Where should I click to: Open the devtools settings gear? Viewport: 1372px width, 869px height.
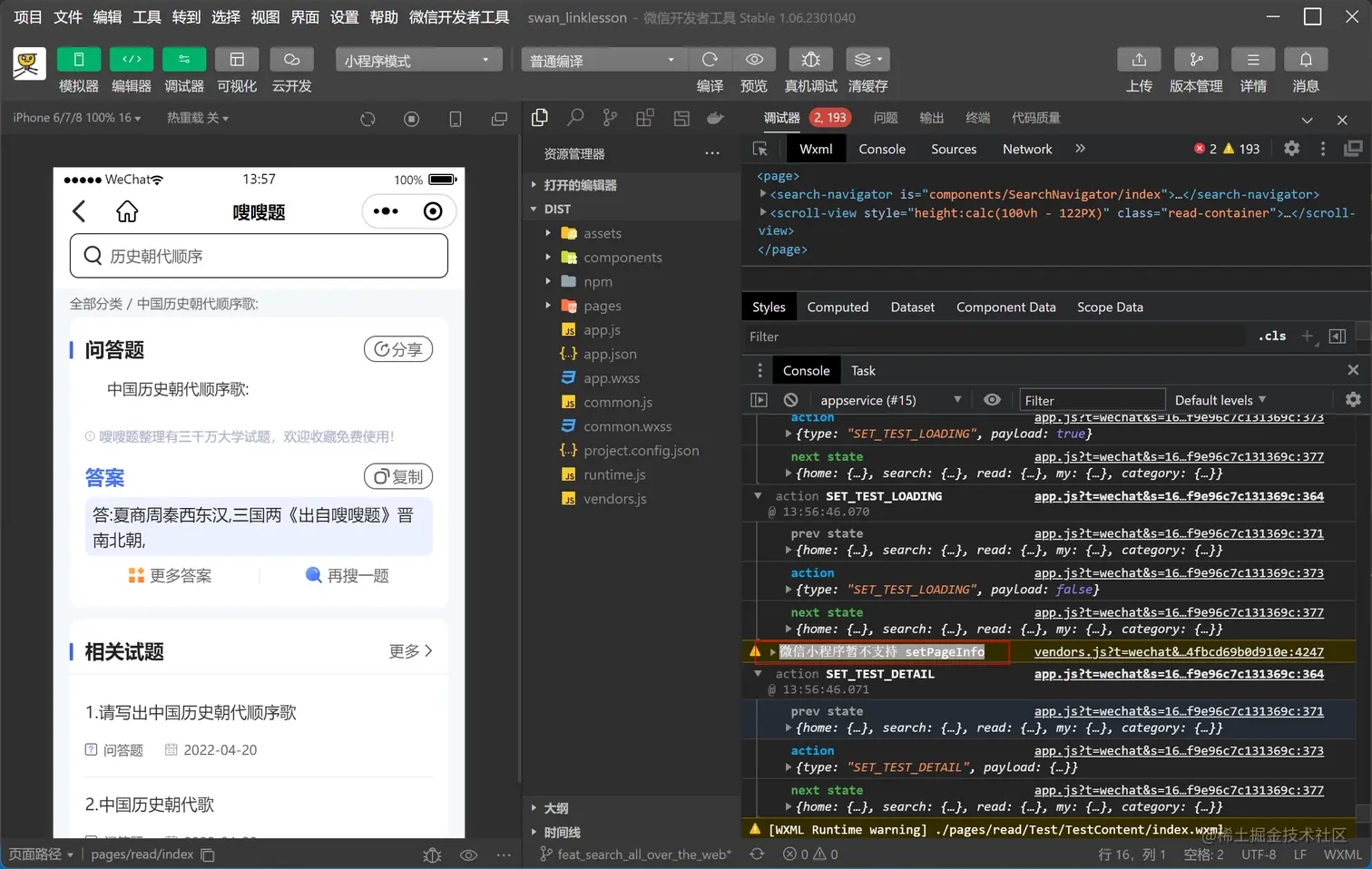point(1291,149)
